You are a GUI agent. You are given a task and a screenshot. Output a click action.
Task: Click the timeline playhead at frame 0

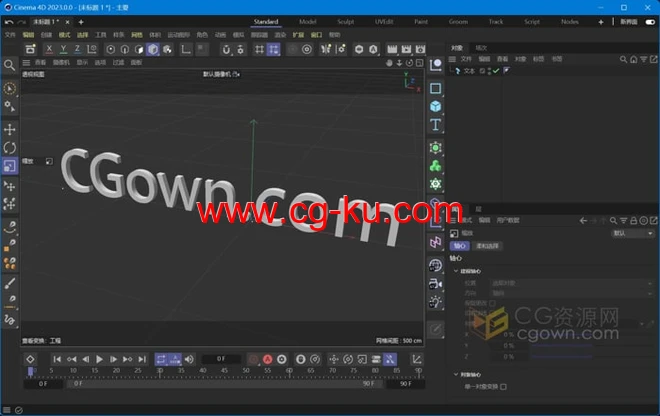coord(30,371)
